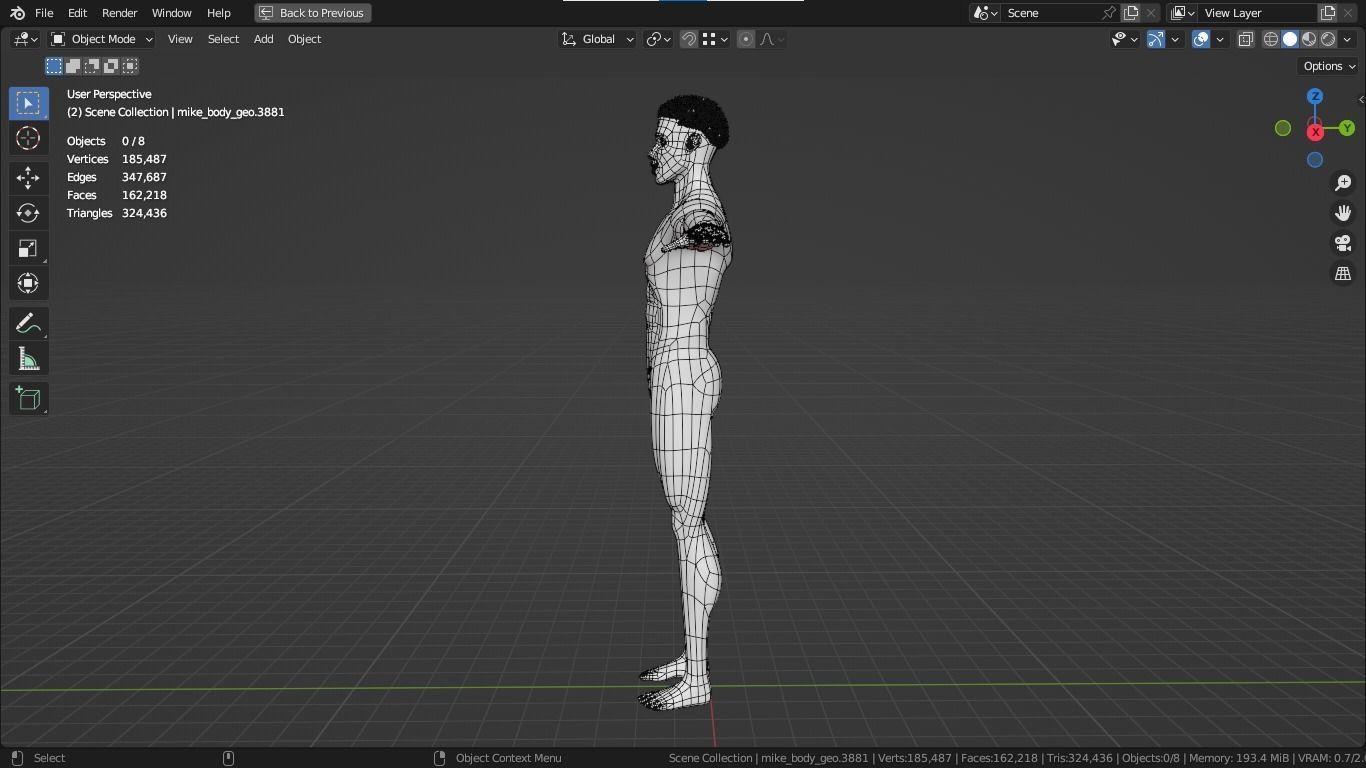The image size is (1366, 768).
Task: Click the Scene name field
Action: pyautogui.click(x=1050, y=13)
